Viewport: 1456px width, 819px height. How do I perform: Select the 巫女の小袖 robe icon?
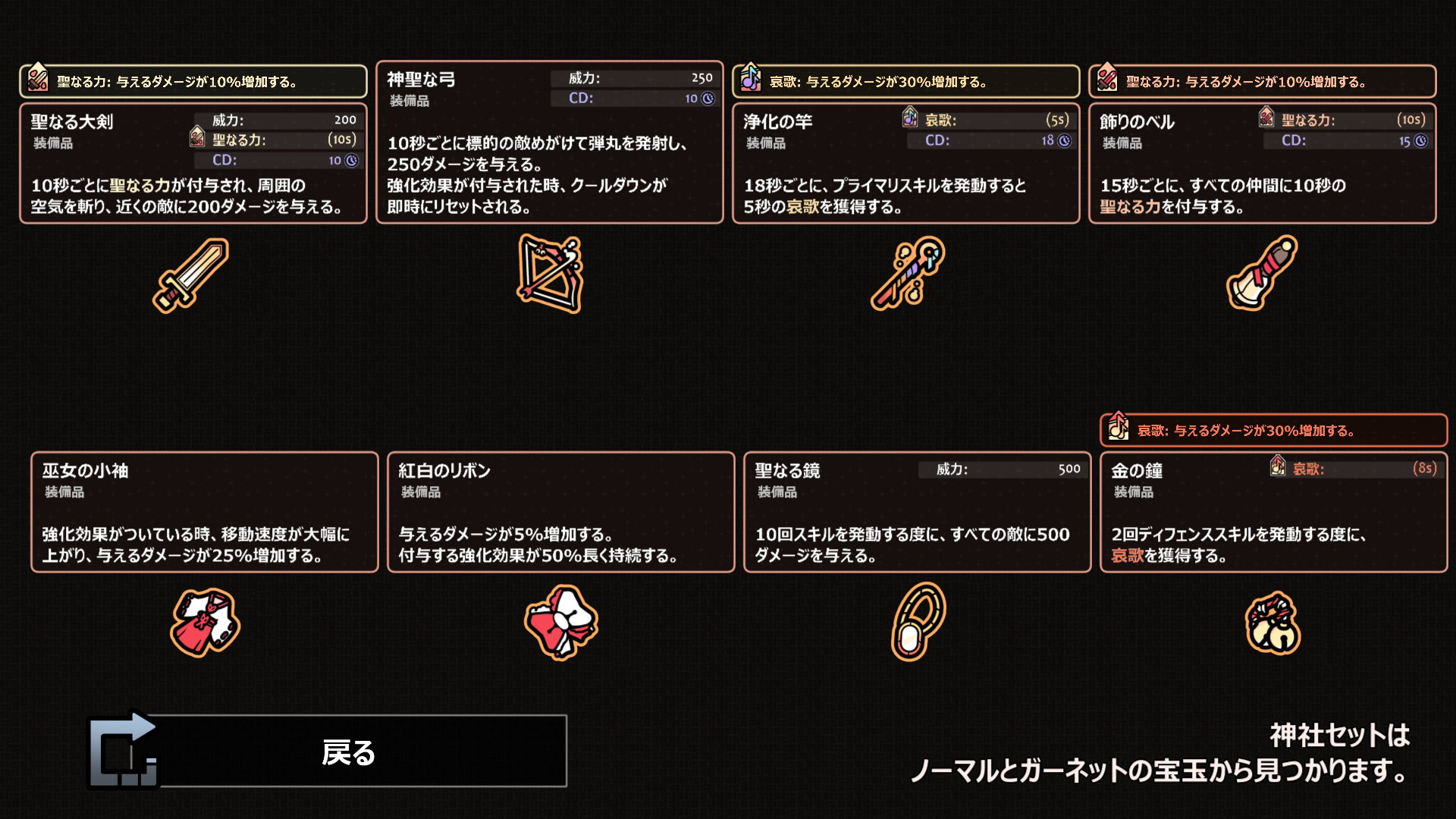pyautogui.click(x=206, y=623)
